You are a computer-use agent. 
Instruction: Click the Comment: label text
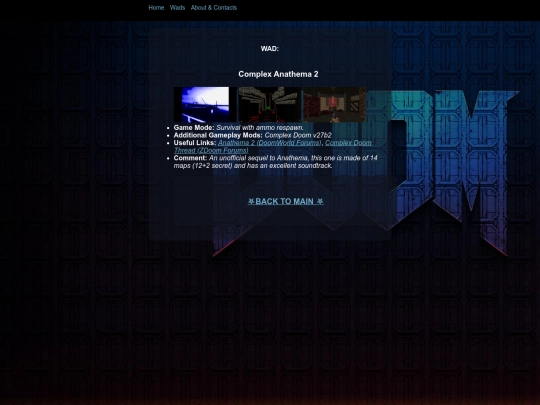coord(190,158)
